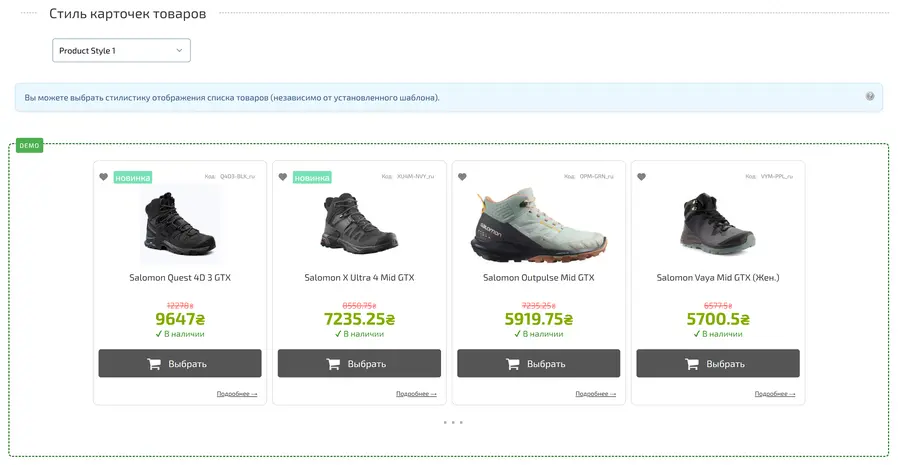Click the Salomon Outpulse Mid GTX title
The width and height of the screenshot is (900, 465).
point(538,278)
